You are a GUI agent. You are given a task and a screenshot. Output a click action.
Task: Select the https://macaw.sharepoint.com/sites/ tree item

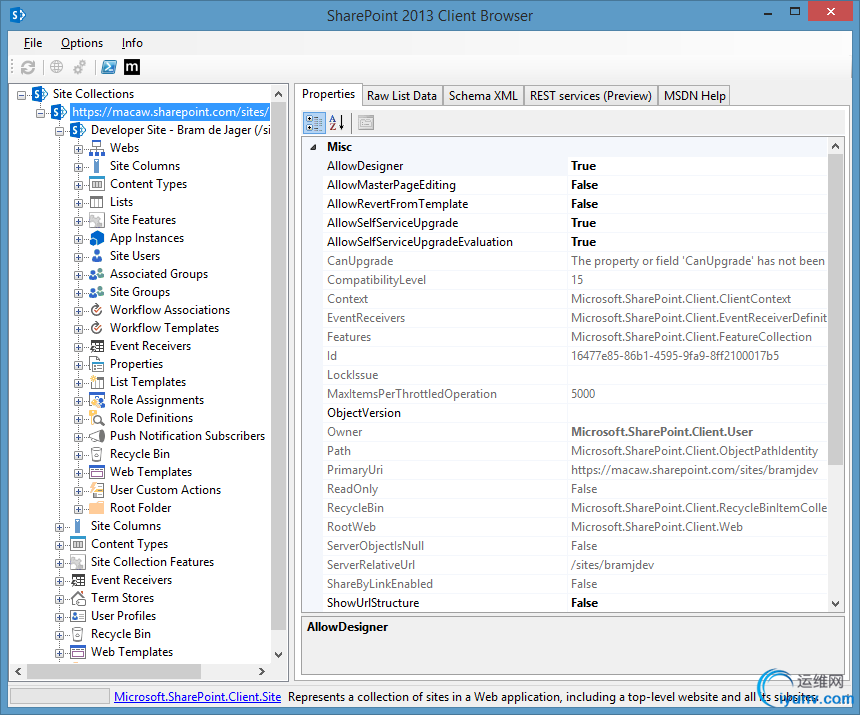(x=171, y=112)
